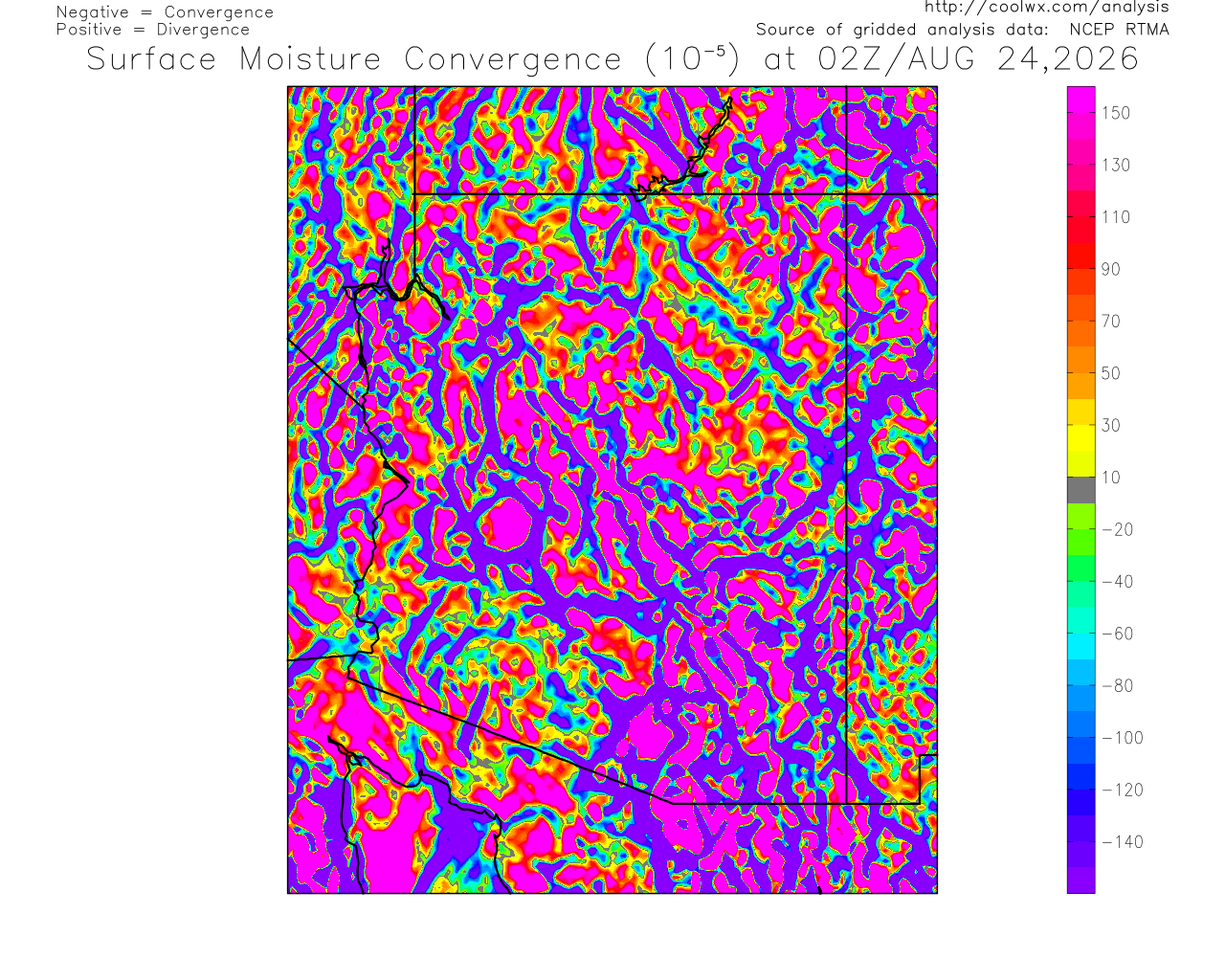This screenshot has height=980, width=1225.
Task: Click the coolwx.com/analysis URL text
Action: 1046,8
